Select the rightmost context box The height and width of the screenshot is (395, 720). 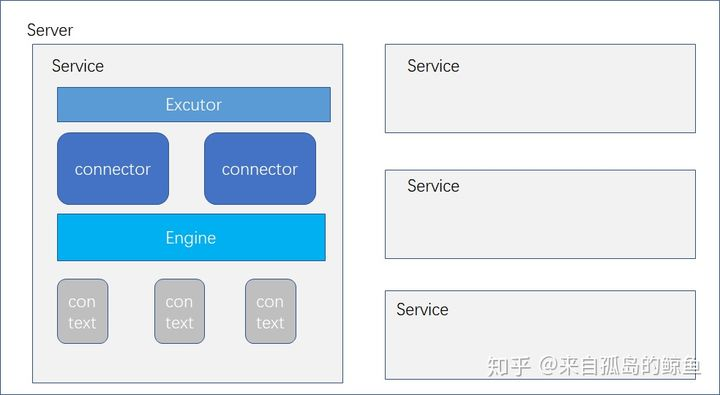[270, 311]
